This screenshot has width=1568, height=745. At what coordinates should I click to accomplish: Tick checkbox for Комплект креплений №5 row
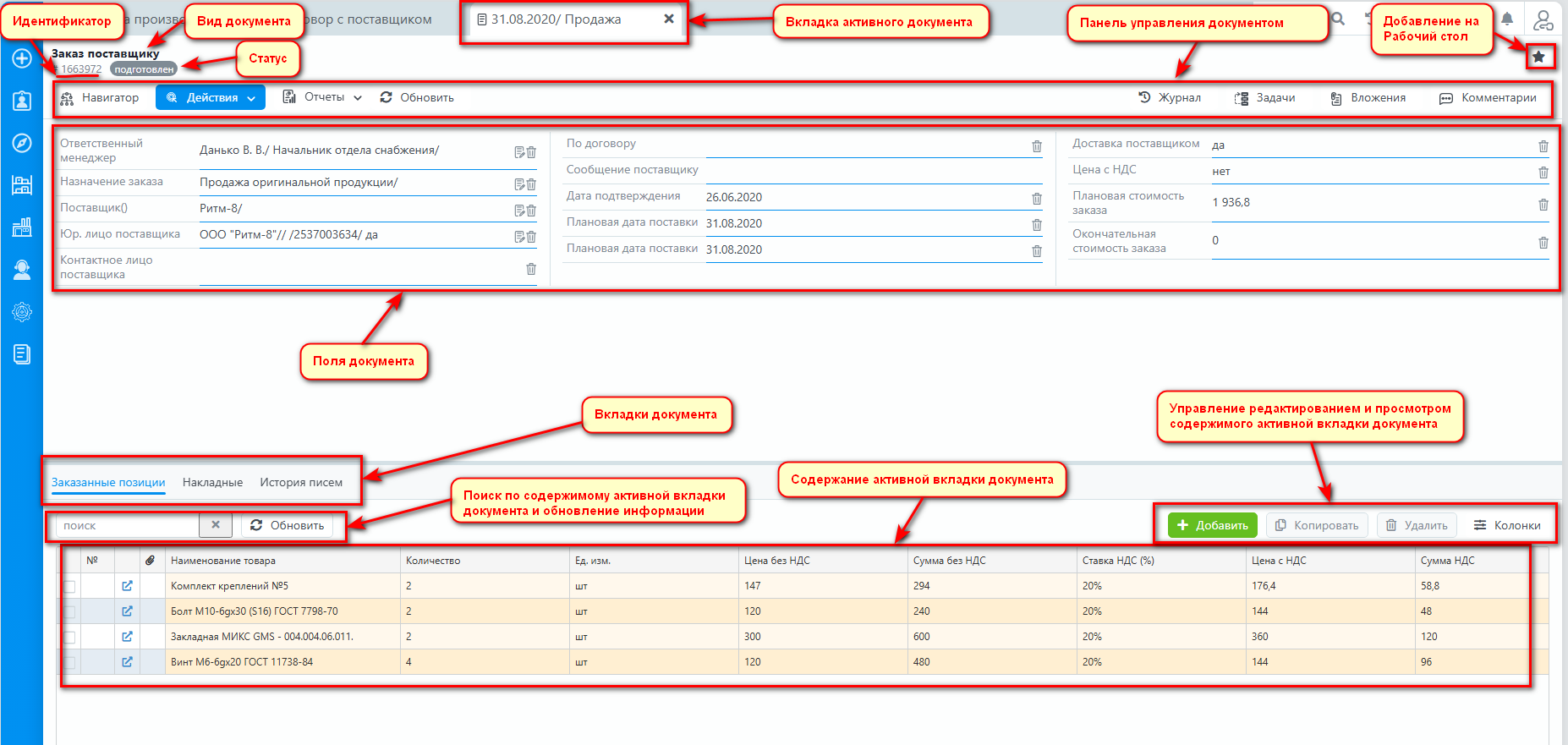coord(70,587)
